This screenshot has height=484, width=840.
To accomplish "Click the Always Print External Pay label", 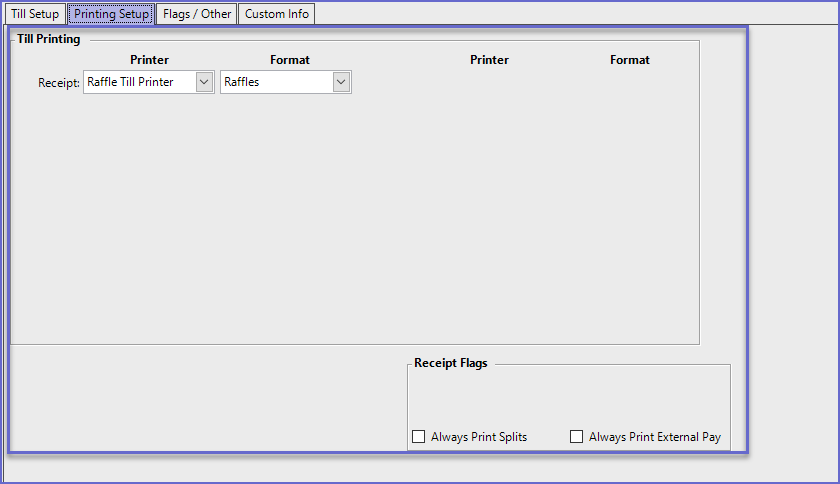I will [x=655, y=437].
